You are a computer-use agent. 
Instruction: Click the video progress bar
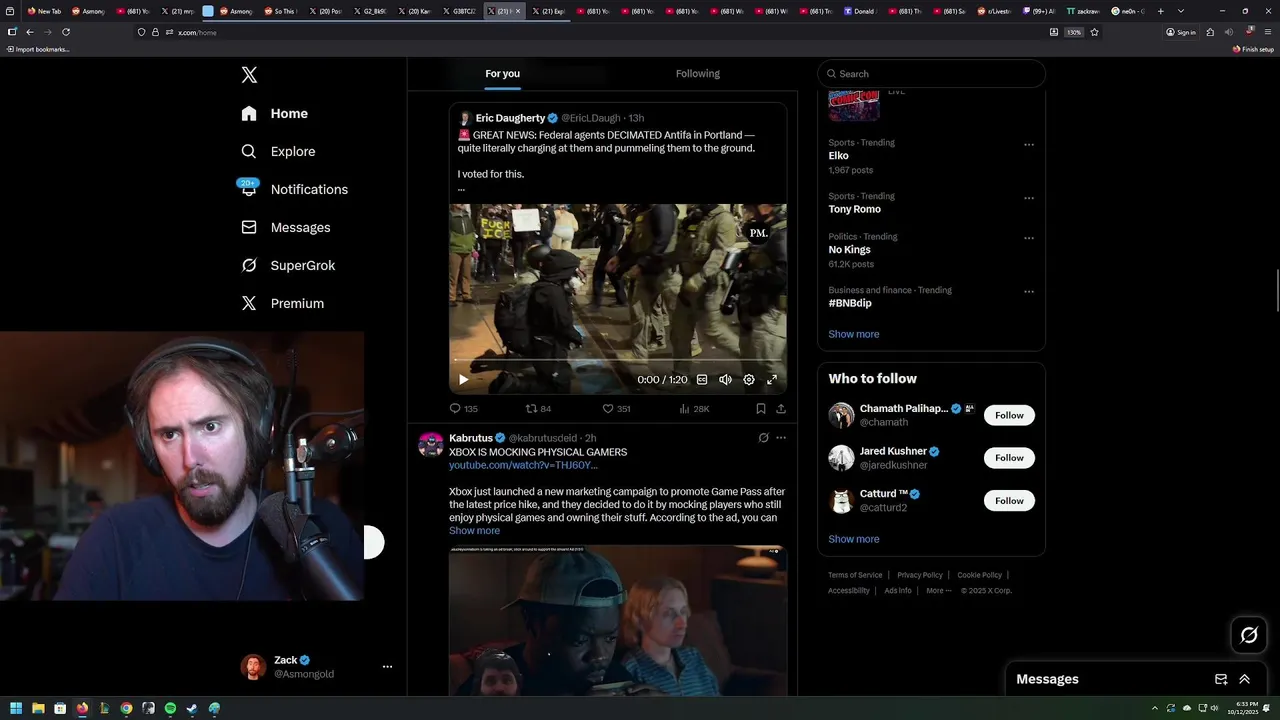(x=617, y=360)
